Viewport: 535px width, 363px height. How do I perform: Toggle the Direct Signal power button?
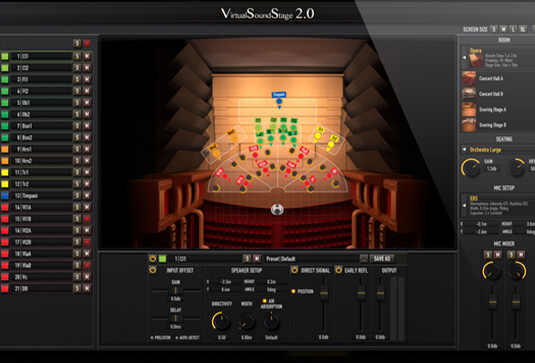[294, 270]
